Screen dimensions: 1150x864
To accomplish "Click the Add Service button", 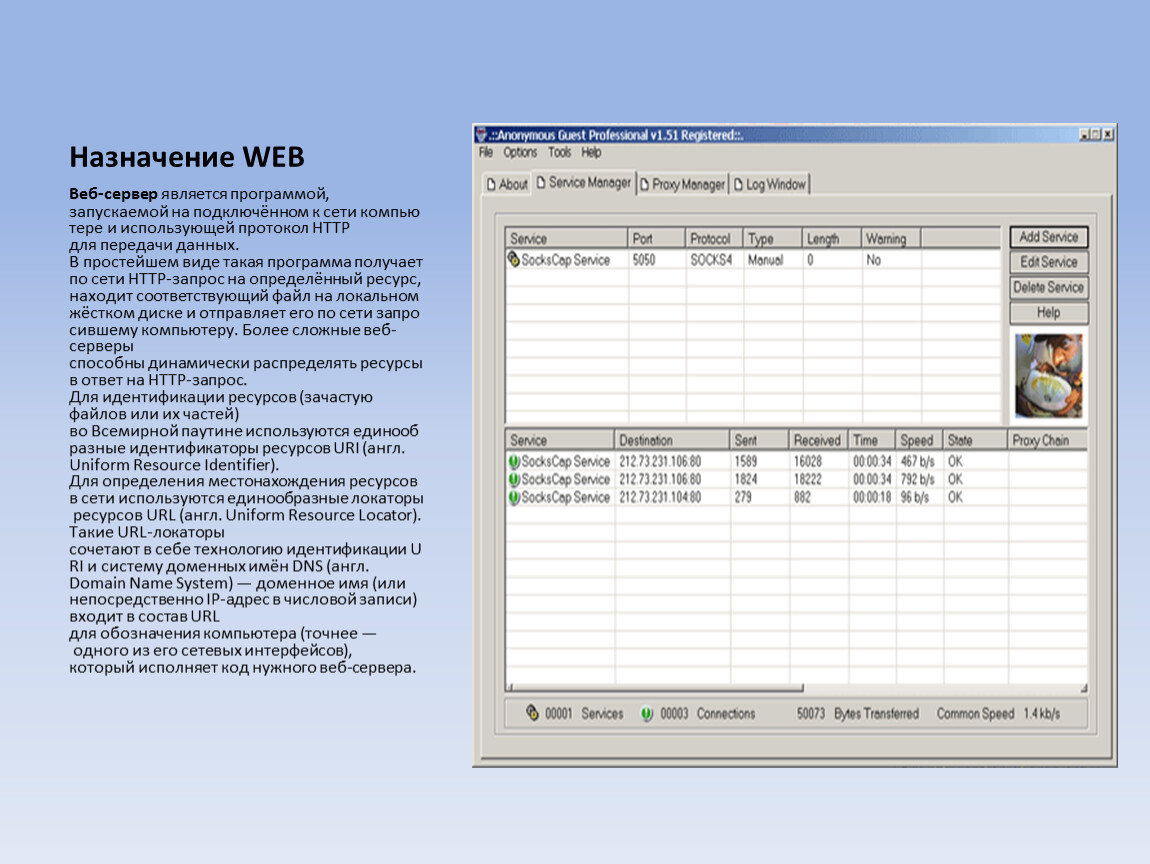I will (x=1048, y=237).
